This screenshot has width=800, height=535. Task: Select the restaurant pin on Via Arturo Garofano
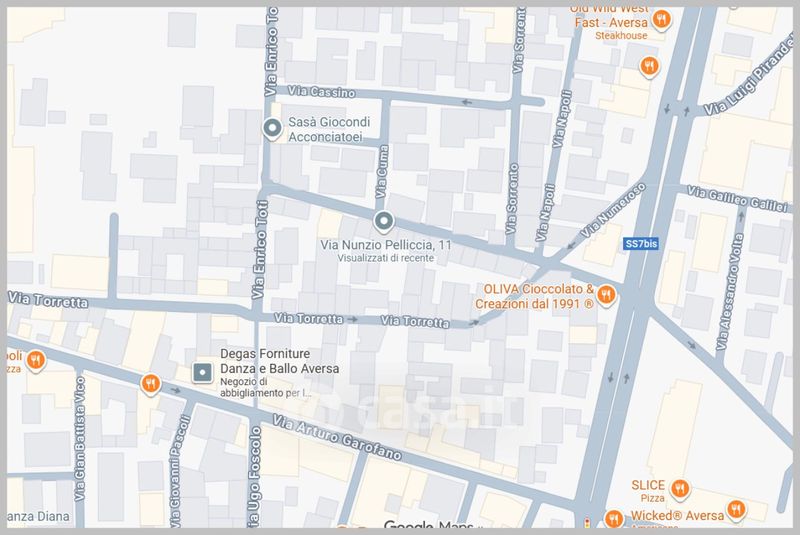(x=151, y=384)
